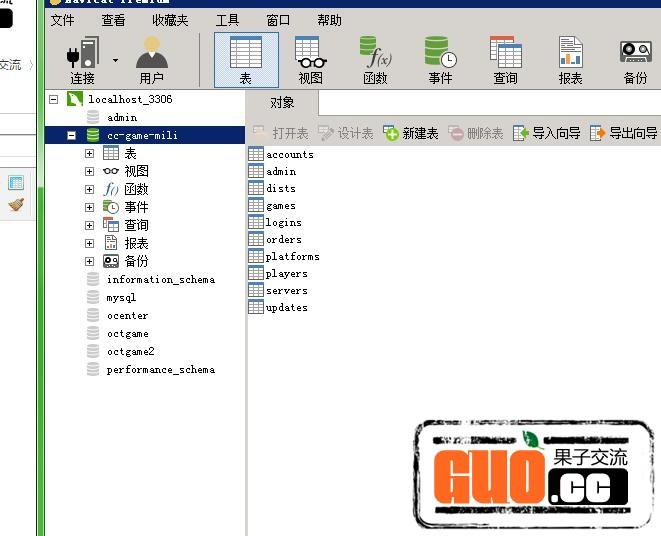Open the 用户 (User) manager icon
Screen dimensions: 661x536
pyautogui.click(x=151, y=59)
